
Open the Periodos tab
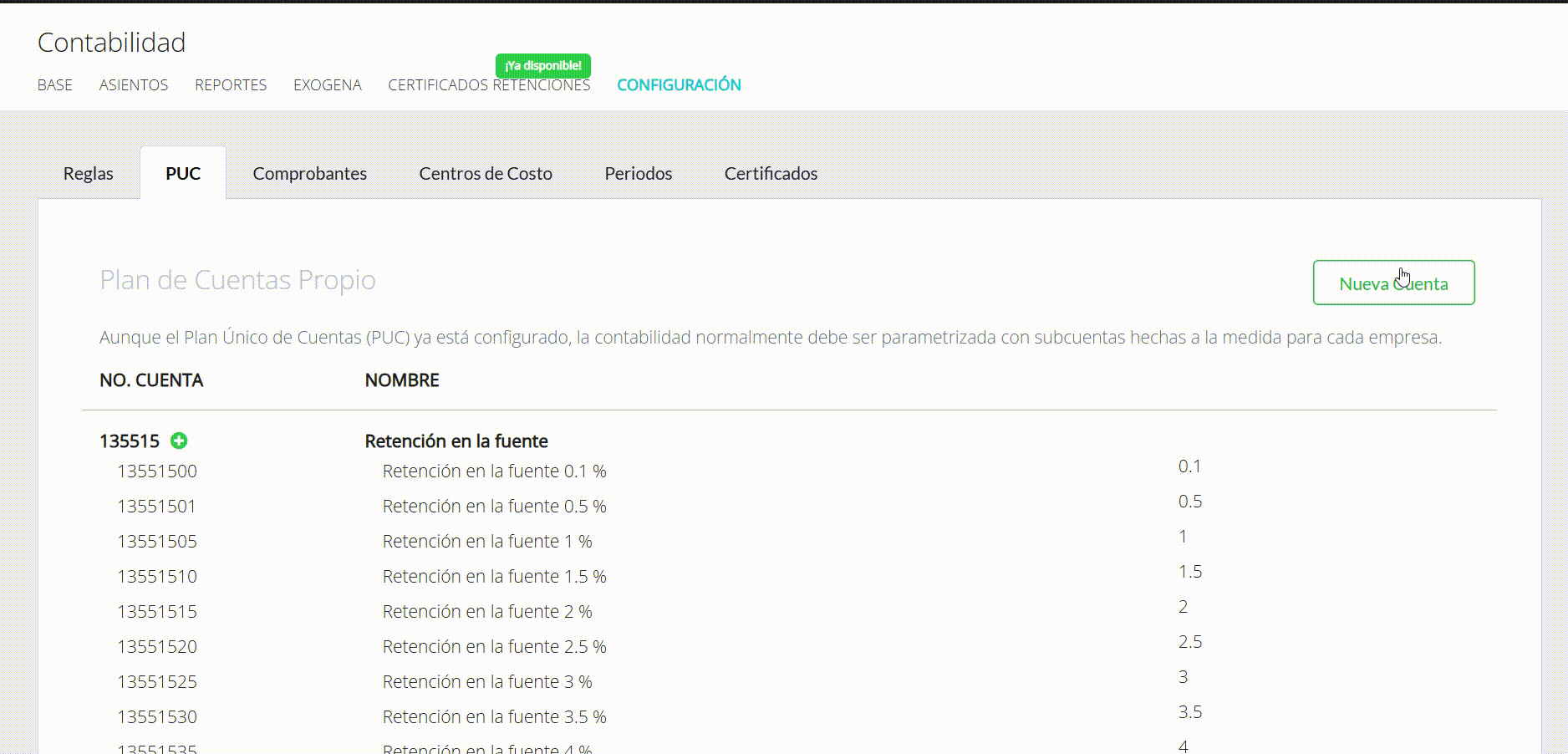pyautogui.click(x=639, y=173)
